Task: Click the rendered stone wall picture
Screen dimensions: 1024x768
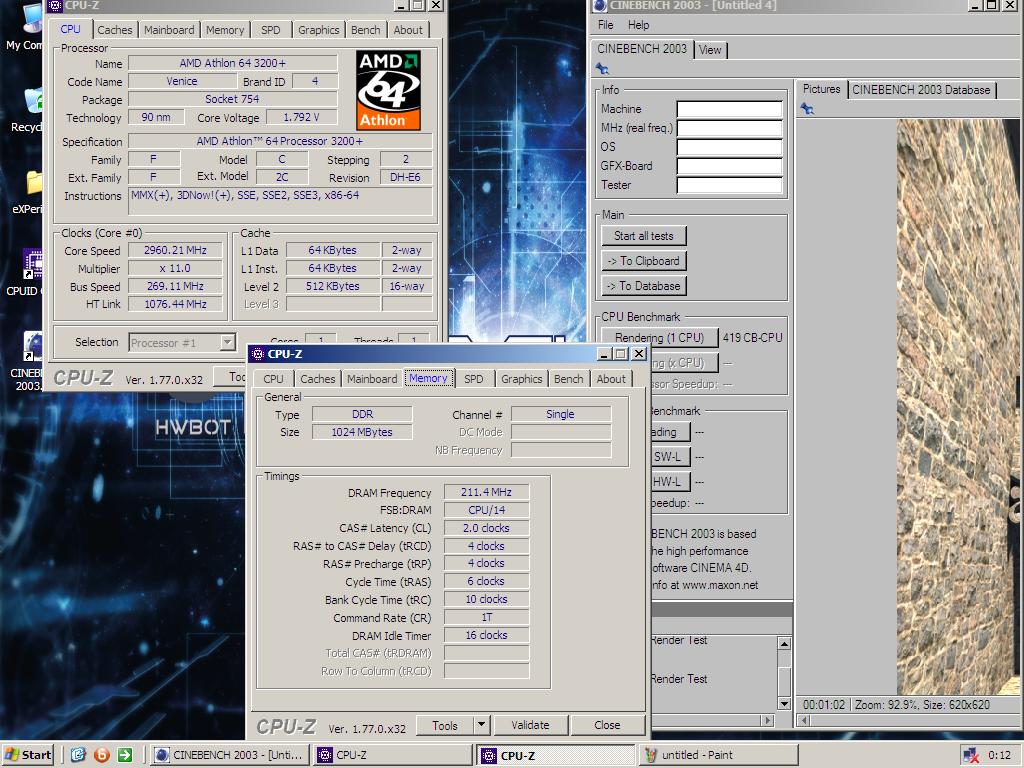Action: [957, 406]
